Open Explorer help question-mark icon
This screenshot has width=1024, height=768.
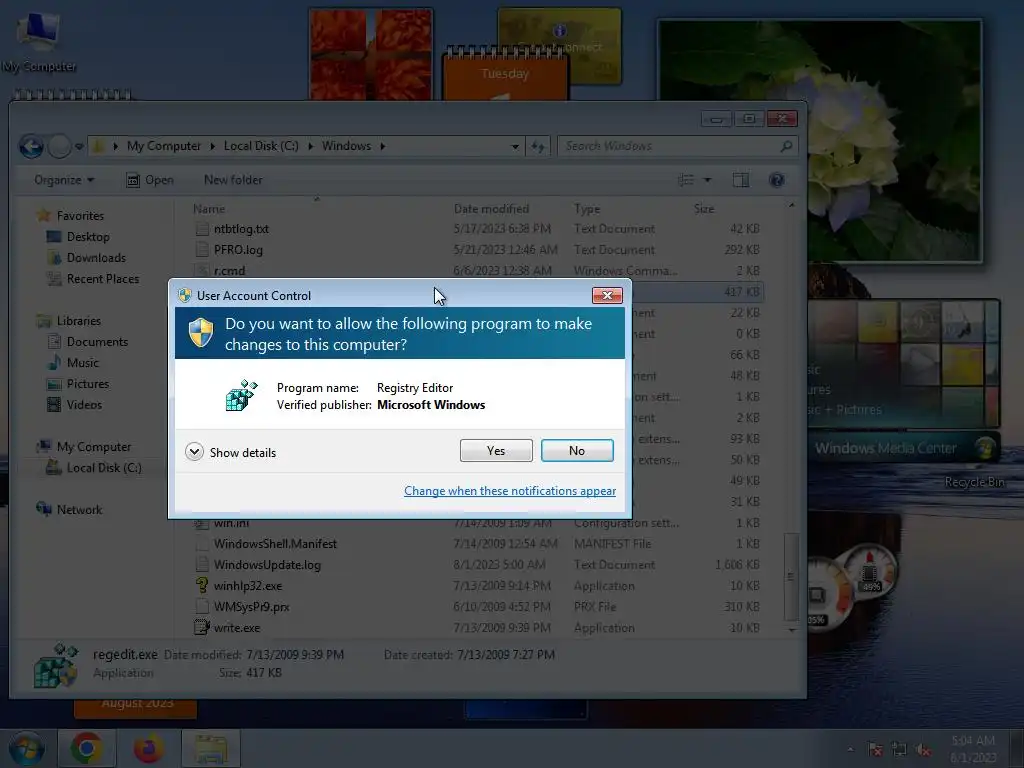(776, 180)
